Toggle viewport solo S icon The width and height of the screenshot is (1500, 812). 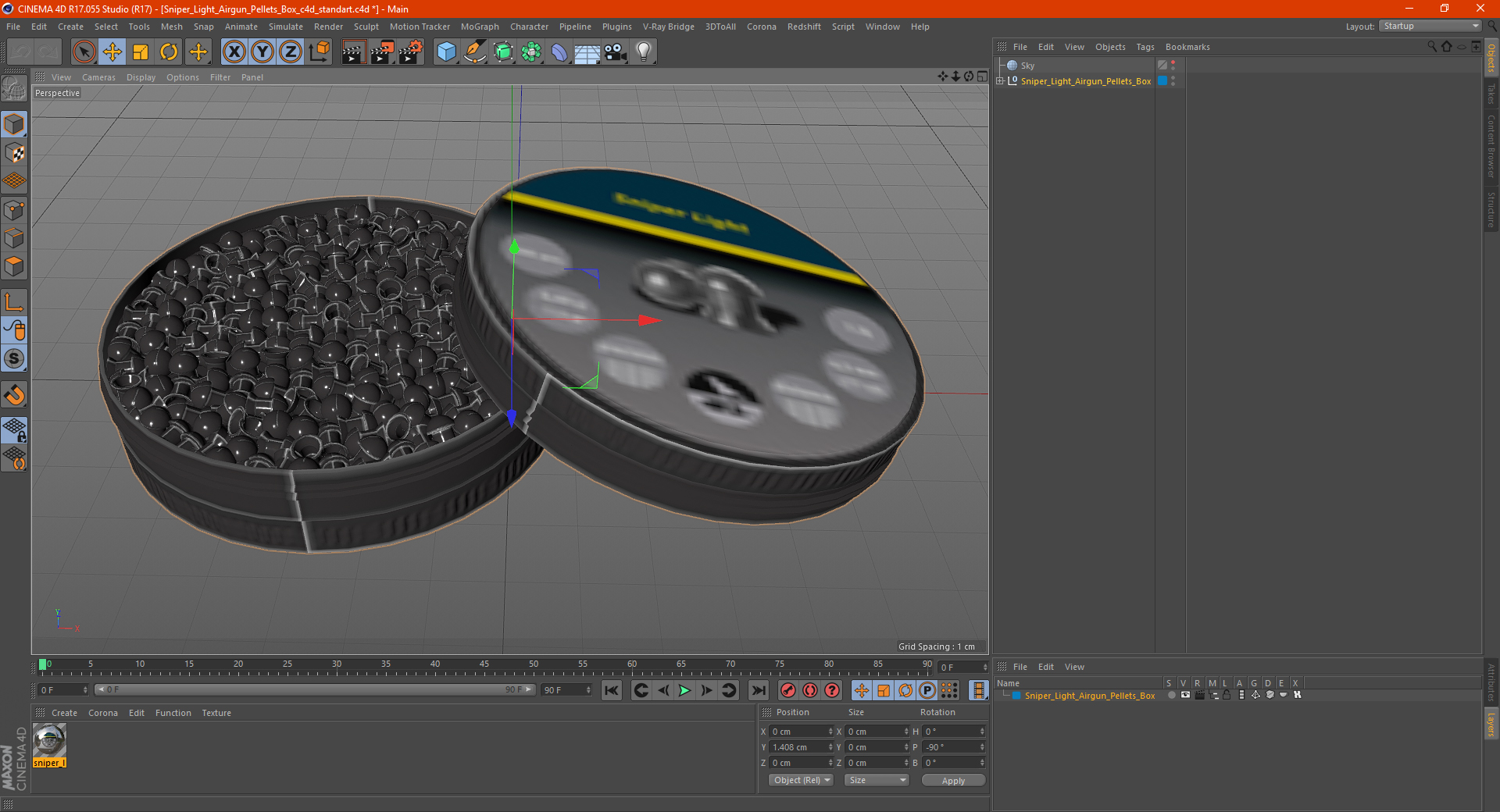pyautogui.click(x=14, y=359)
